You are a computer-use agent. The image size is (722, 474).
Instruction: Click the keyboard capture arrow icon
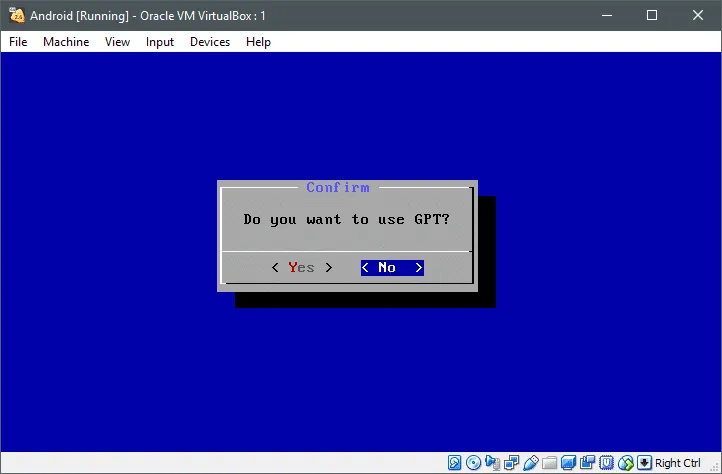(x=644, y=462)
